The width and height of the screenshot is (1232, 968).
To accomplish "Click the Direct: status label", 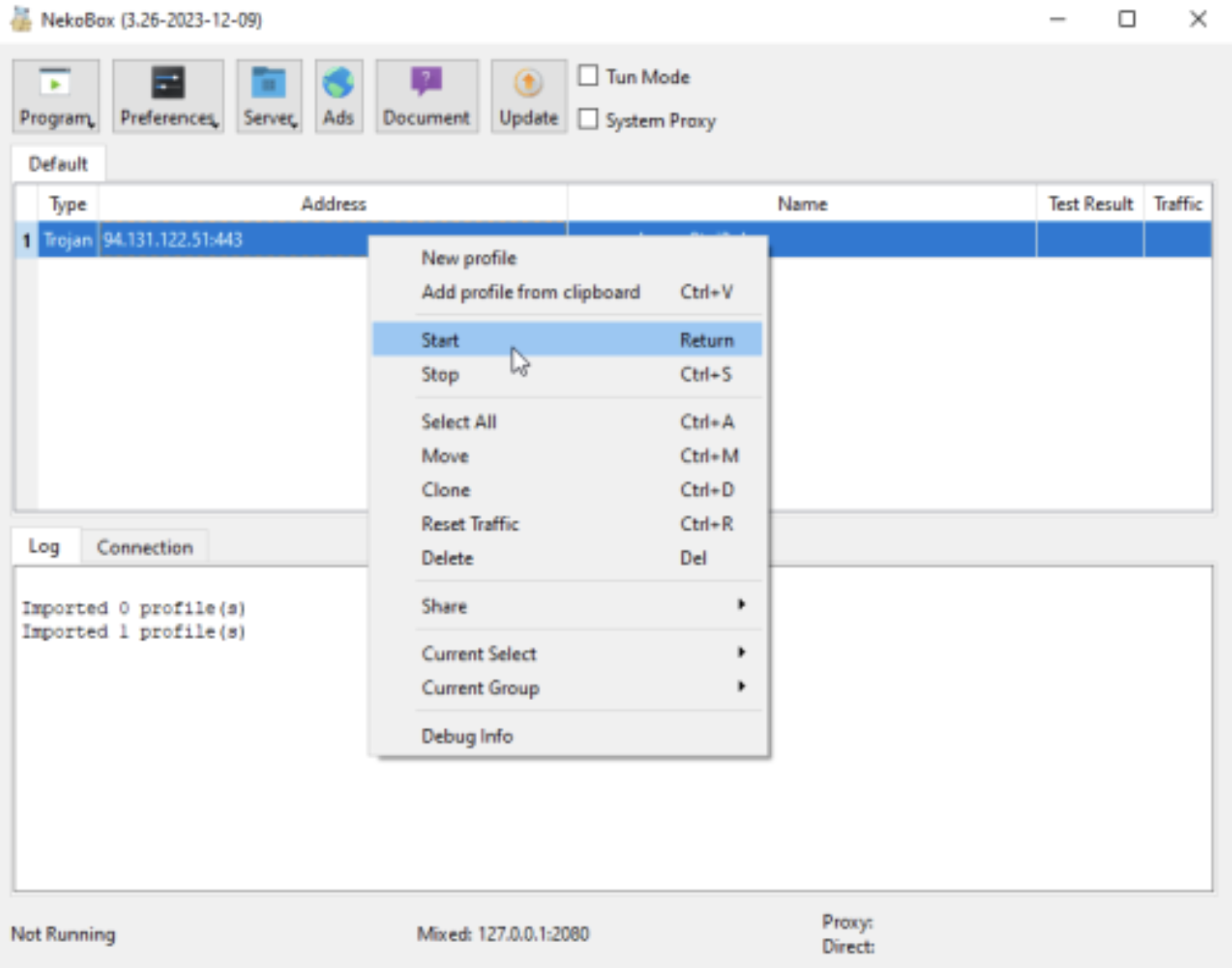I will coord(848,946).
